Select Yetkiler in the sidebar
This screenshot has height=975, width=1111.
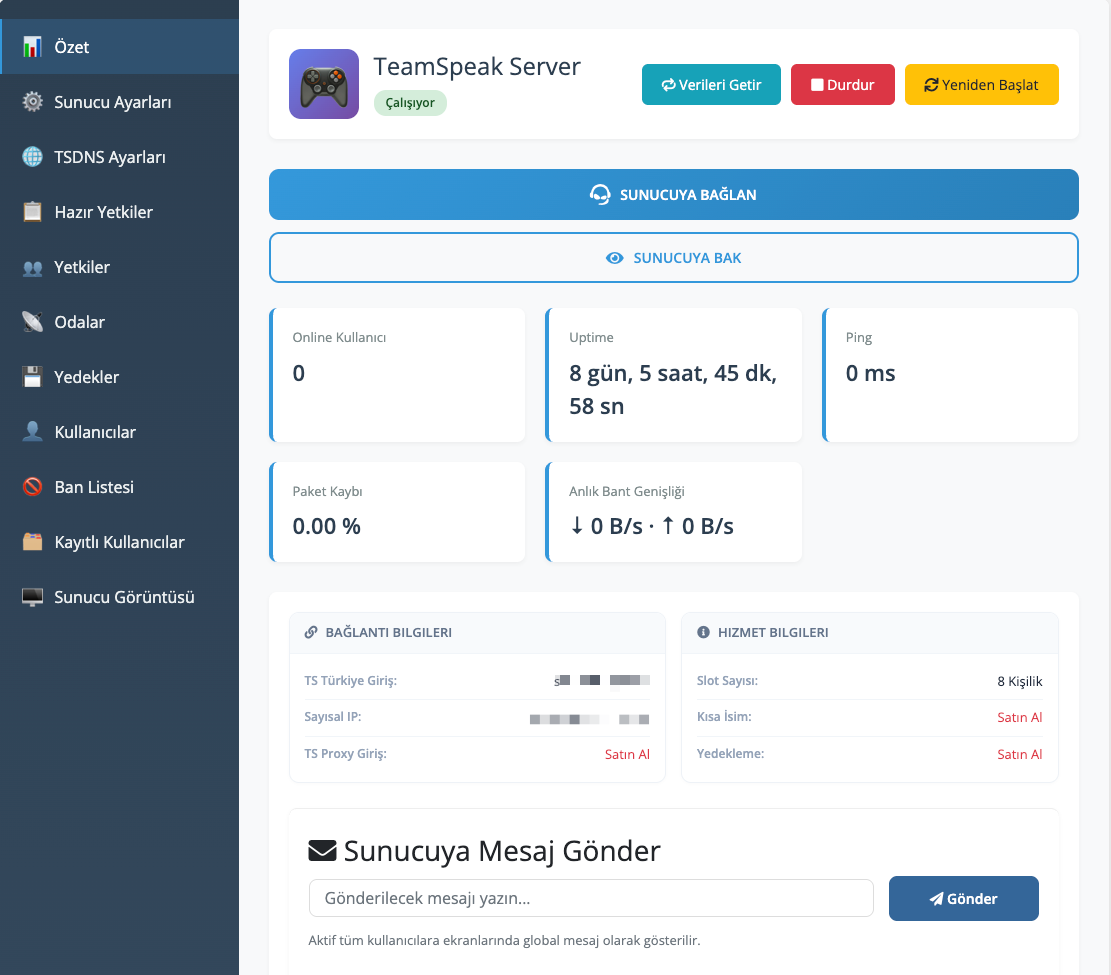pos(120,267)
